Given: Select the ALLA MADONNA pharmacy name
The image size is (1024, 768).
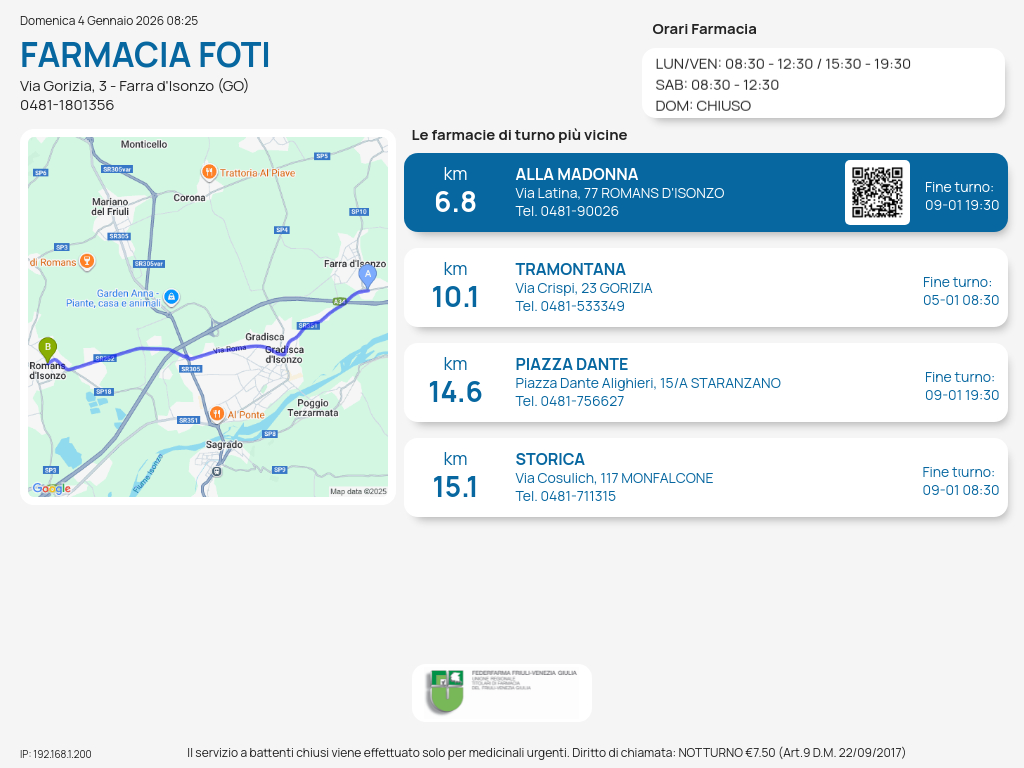Looking at the screenshot, I should pos(576,174).
